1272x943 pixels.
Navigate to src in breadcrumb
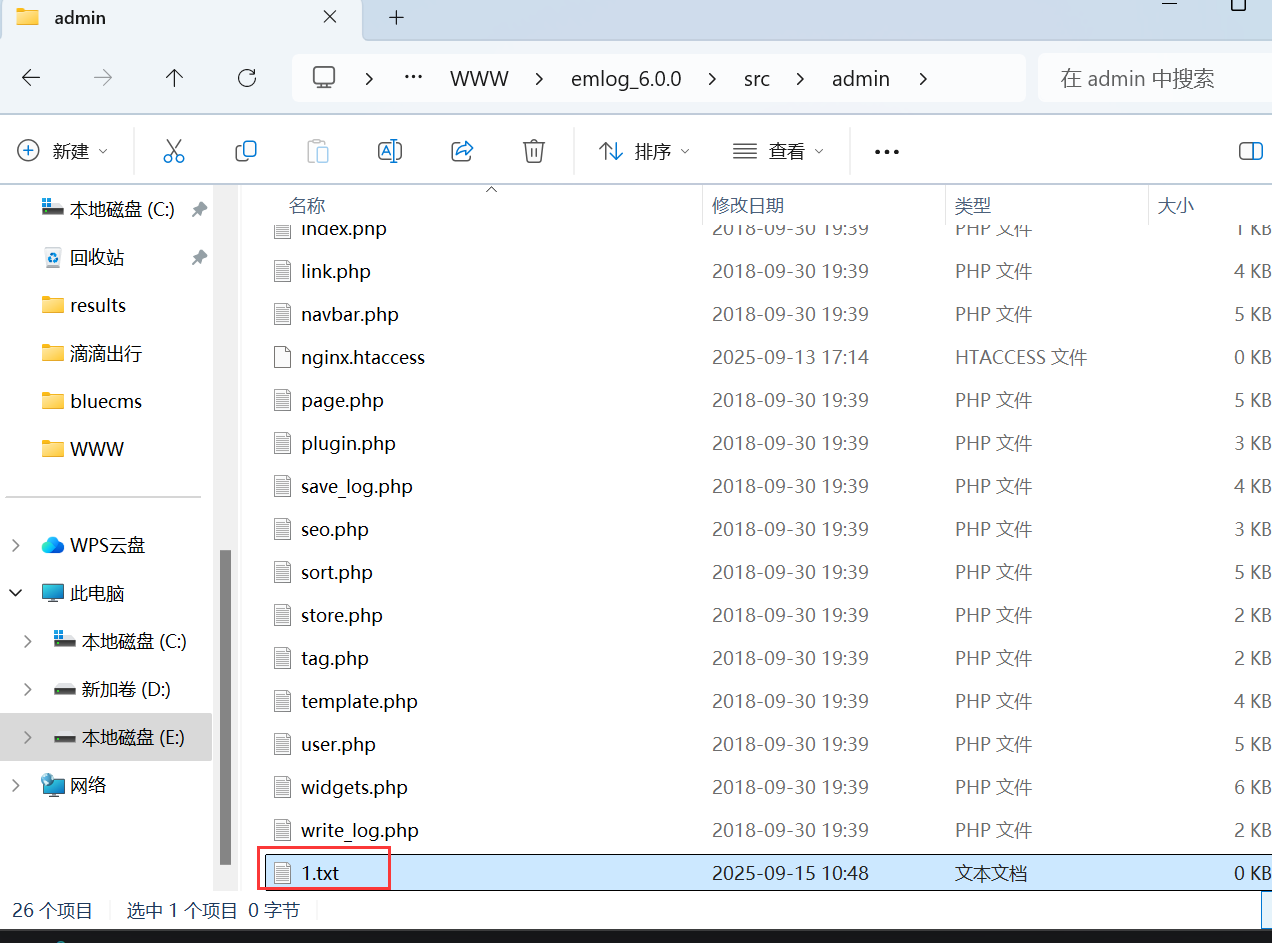[757, 79]
